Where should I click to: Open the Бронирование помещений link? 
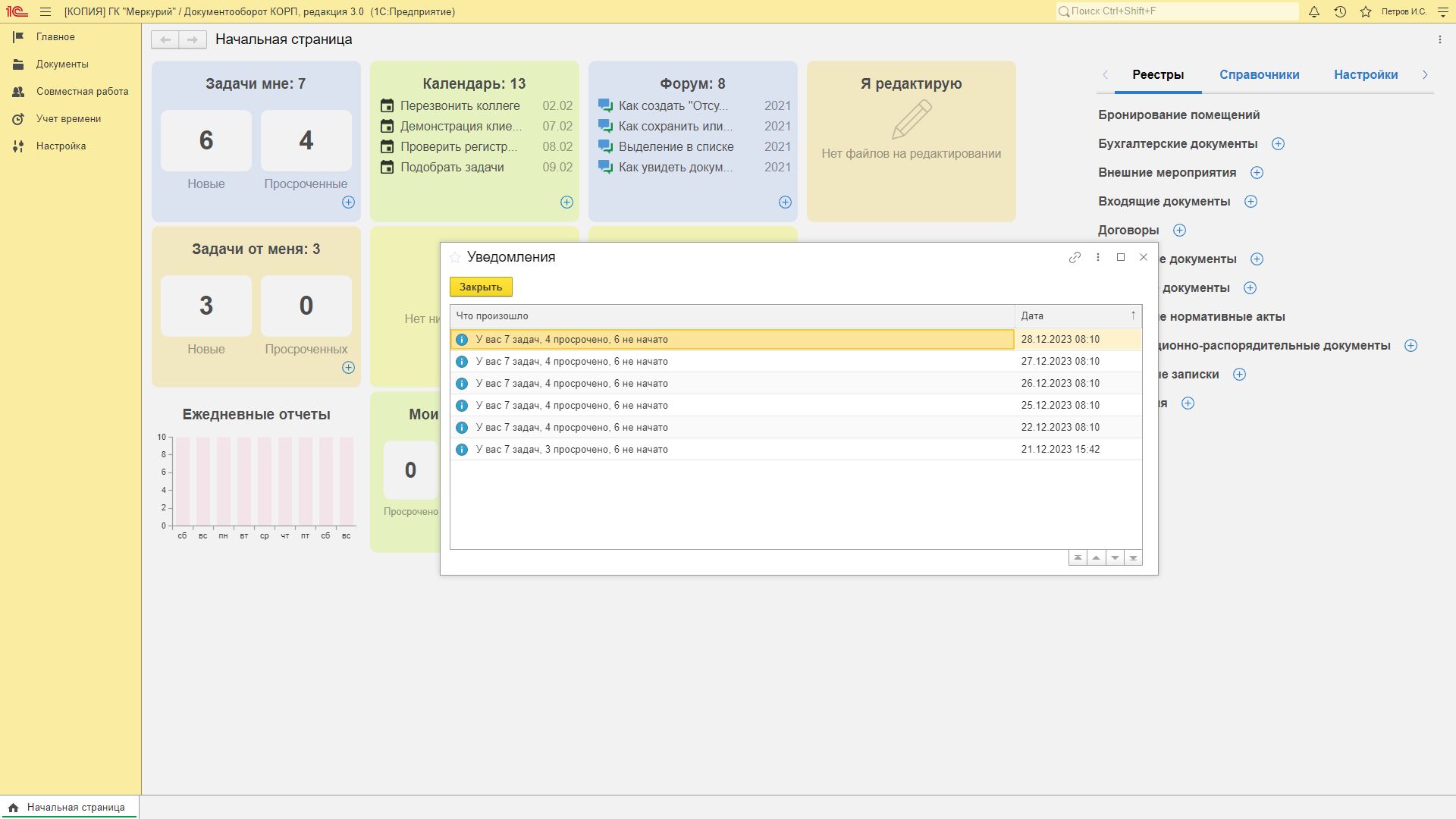(1178, 115)
